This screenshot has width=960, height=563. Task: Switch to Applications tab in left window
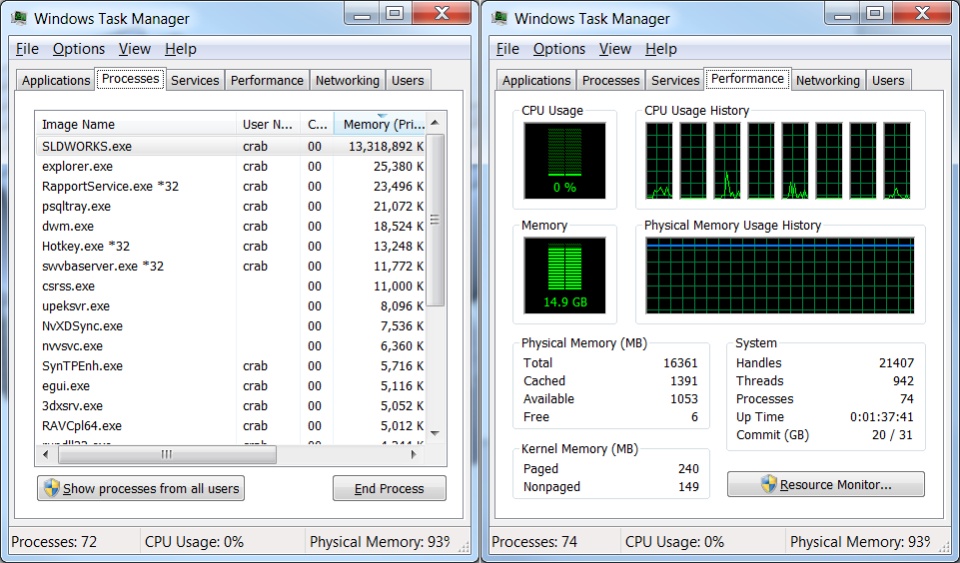click(56, 80)
